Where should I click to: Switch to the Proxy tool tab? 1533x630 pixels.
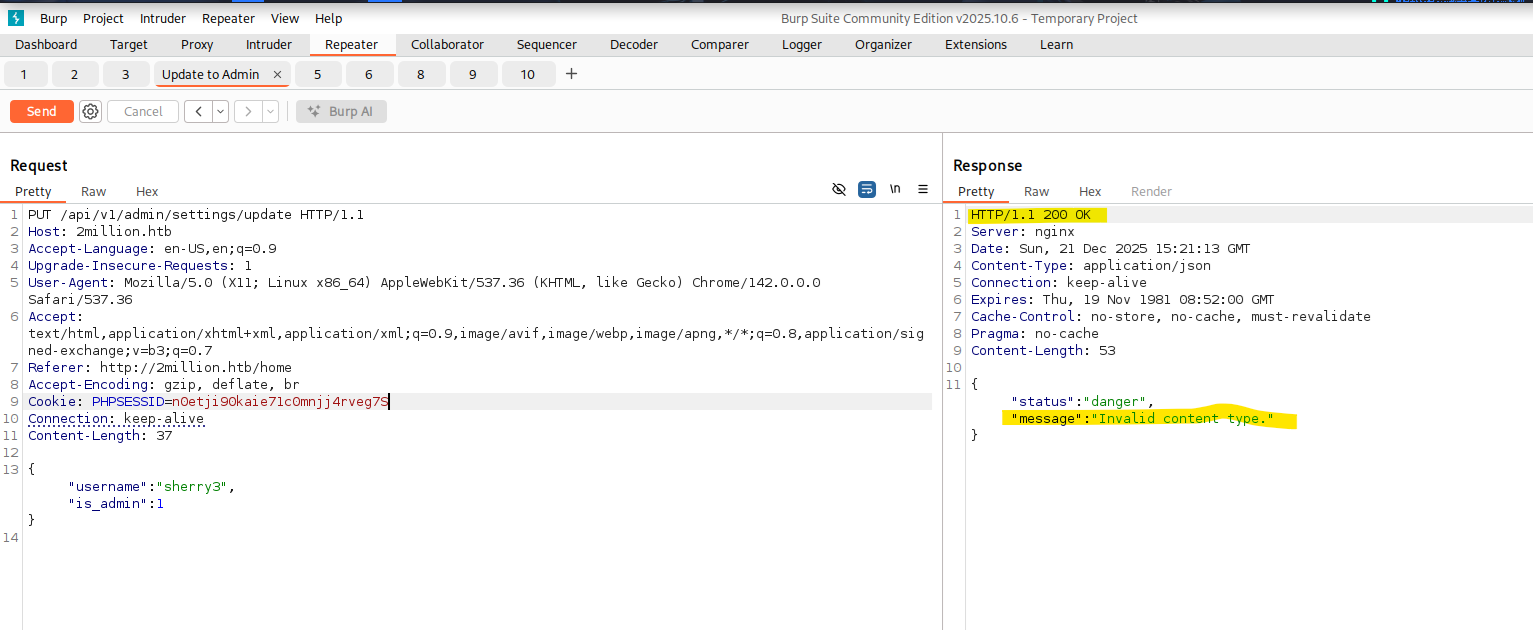197,44
